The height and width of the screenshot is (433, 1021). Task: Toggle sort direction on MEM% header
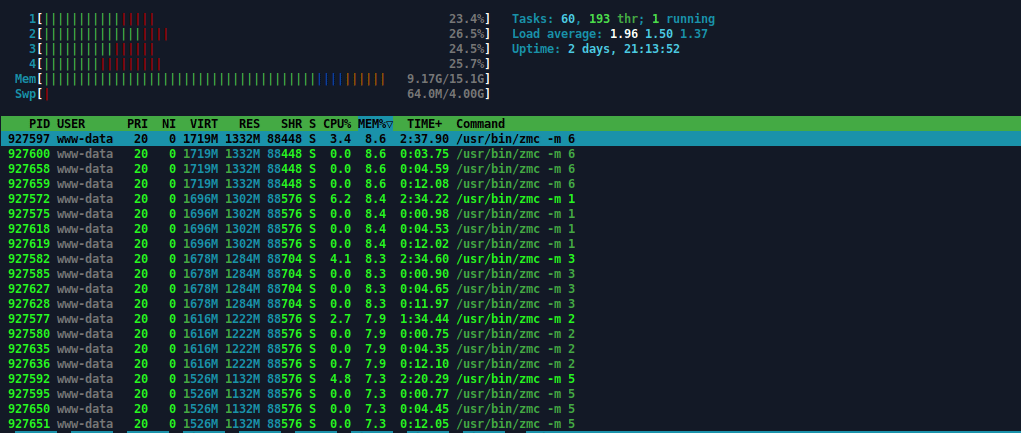click(x=375, y=124)
